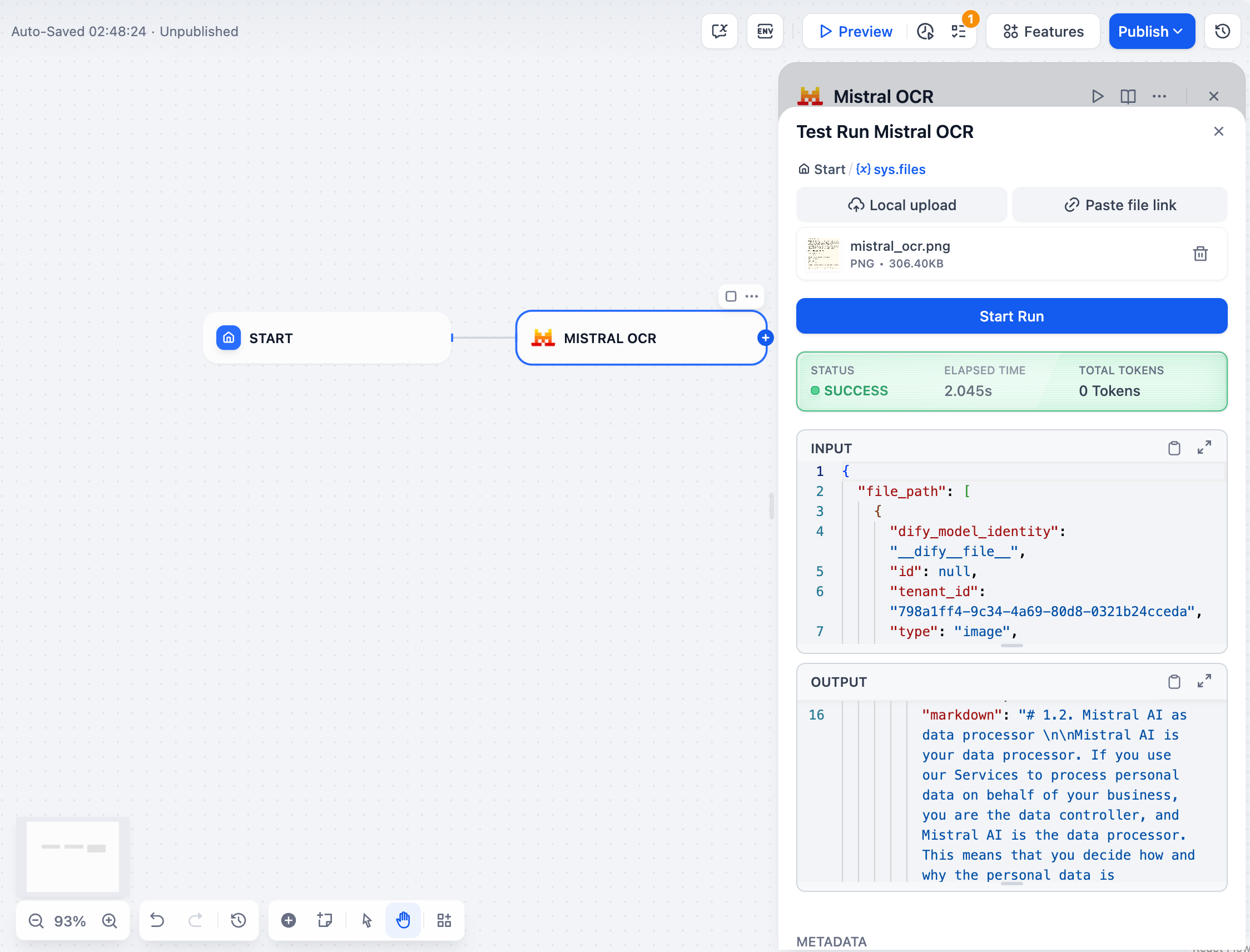Toggle checkbox icon above Mistral OCR node
This screenshot has width=1250, height=952.
tap(731, 296)
